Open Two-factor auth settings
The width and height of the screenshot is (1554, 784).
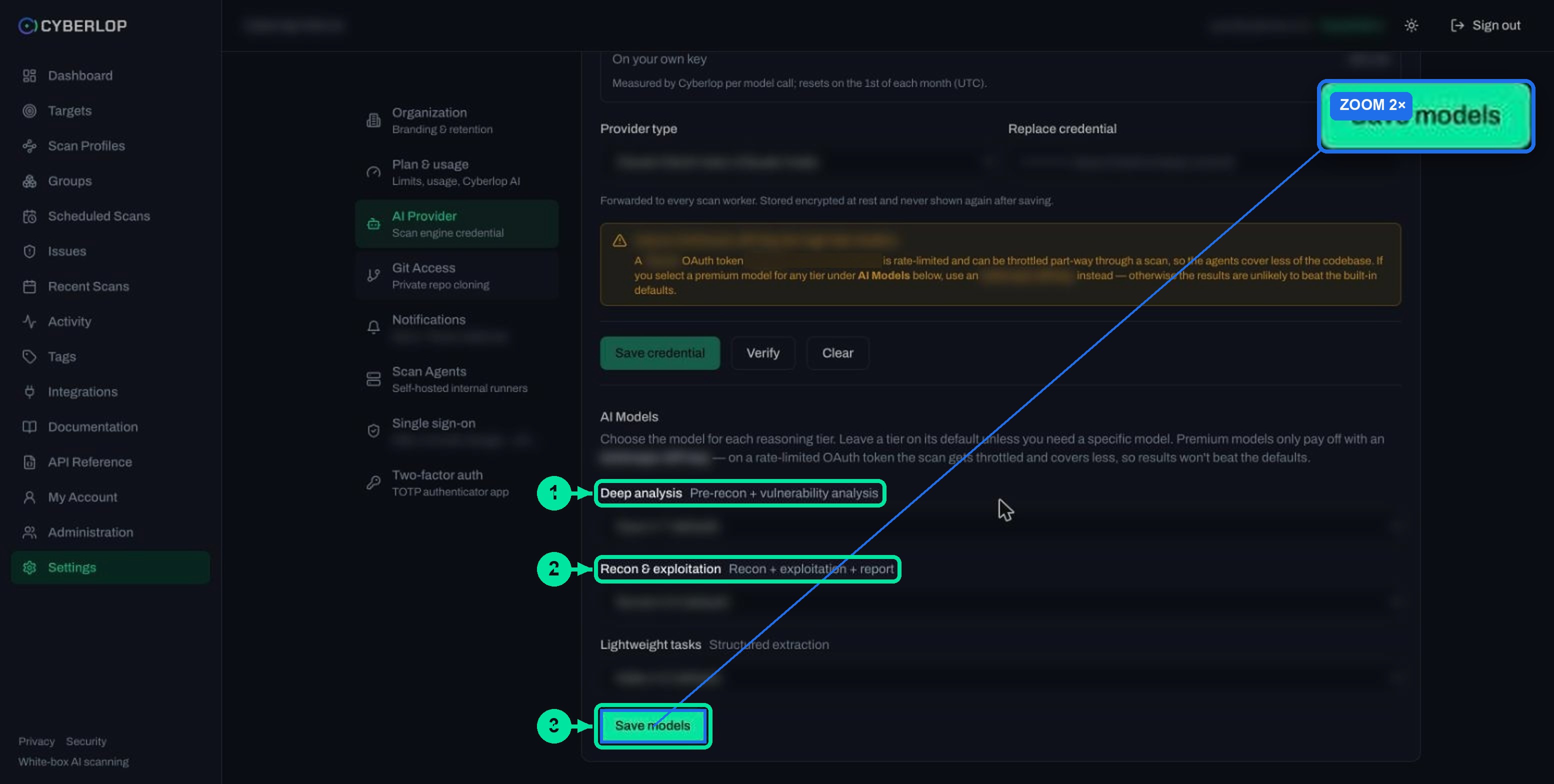click(x=456, y=482)
